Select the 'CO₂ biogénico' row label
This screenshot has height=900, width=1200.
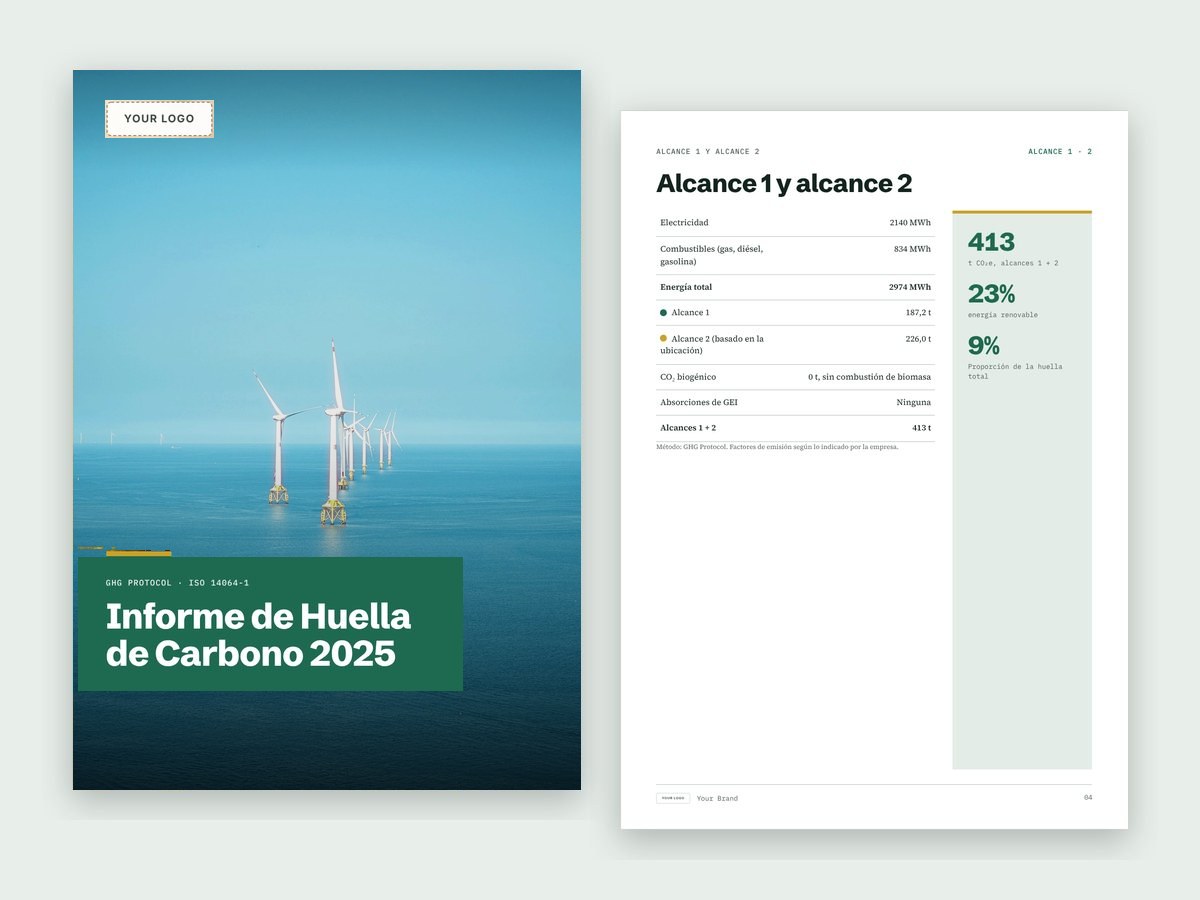pos(688,377)
